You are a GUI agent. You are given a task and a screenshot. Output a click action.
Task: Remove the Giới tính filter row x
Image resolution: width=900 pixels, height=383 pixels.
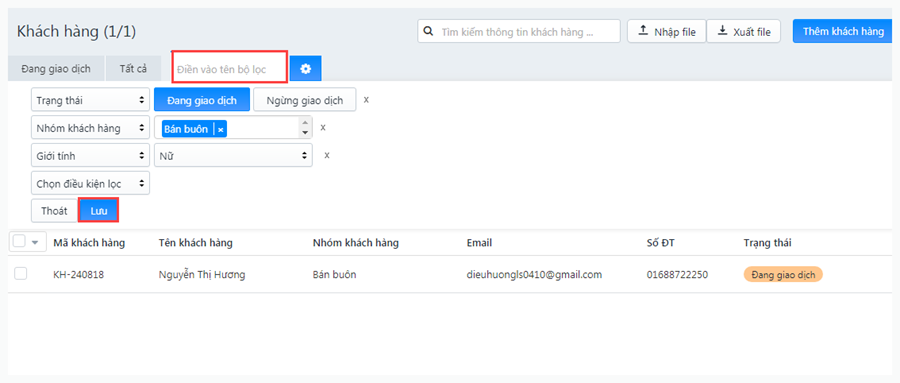327,155
